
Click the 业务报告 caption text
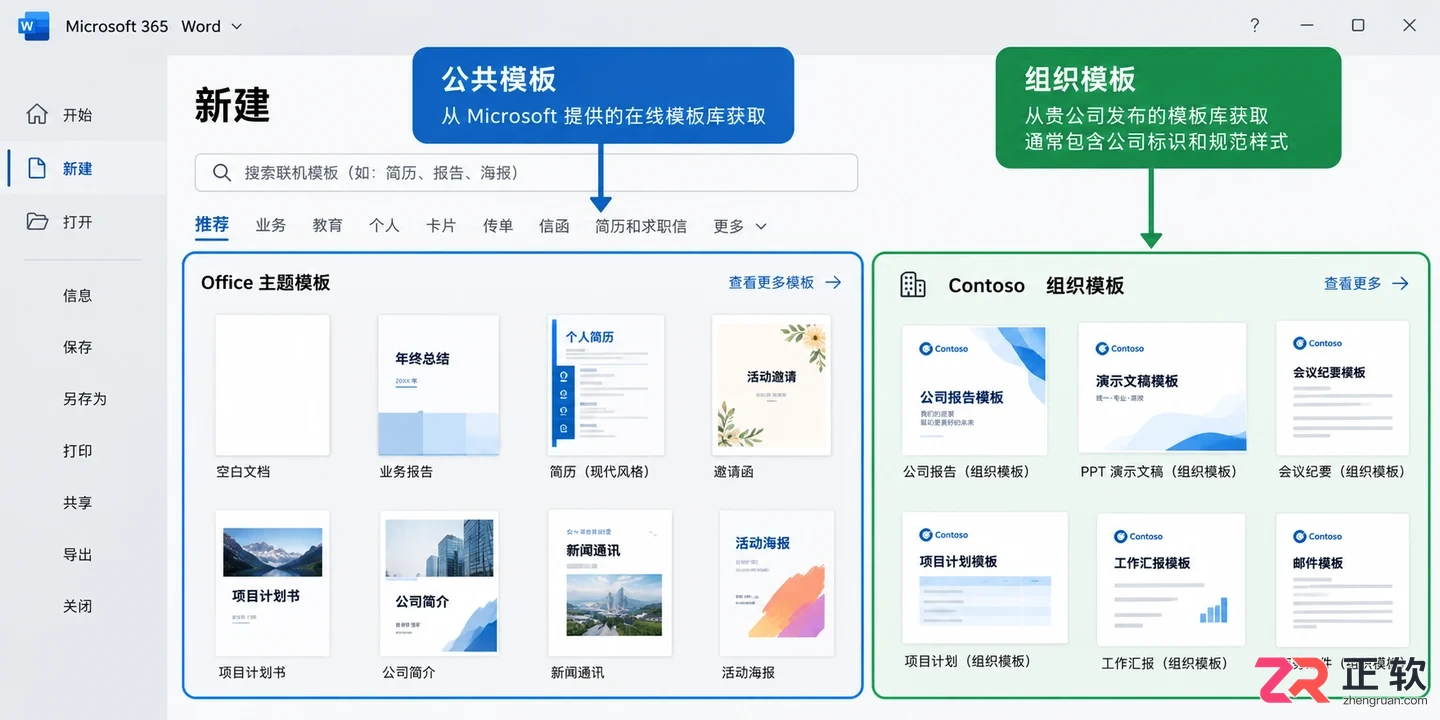[406, 472]
